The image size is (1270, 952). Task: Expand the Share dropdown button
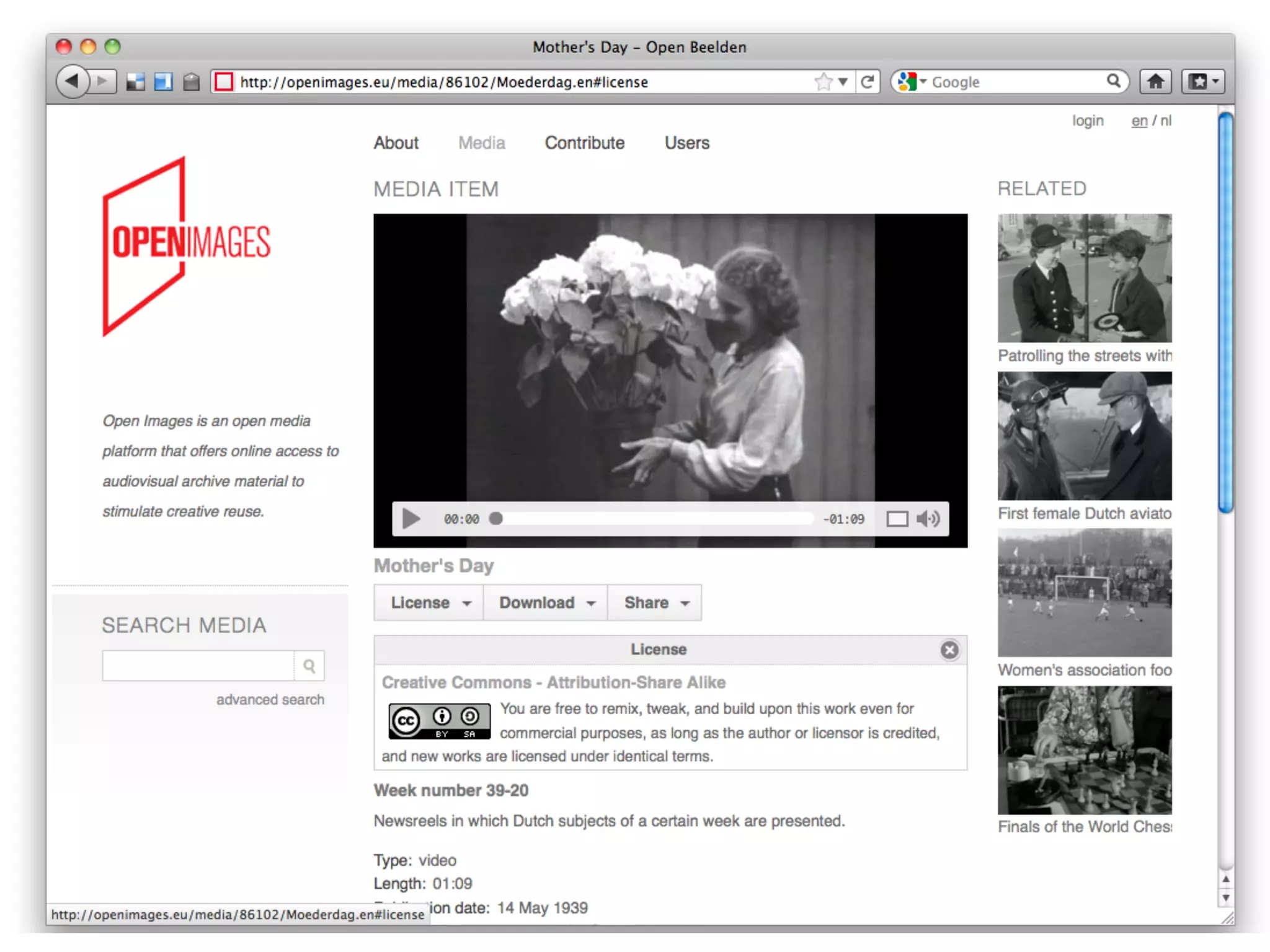(x=655, y=602)
